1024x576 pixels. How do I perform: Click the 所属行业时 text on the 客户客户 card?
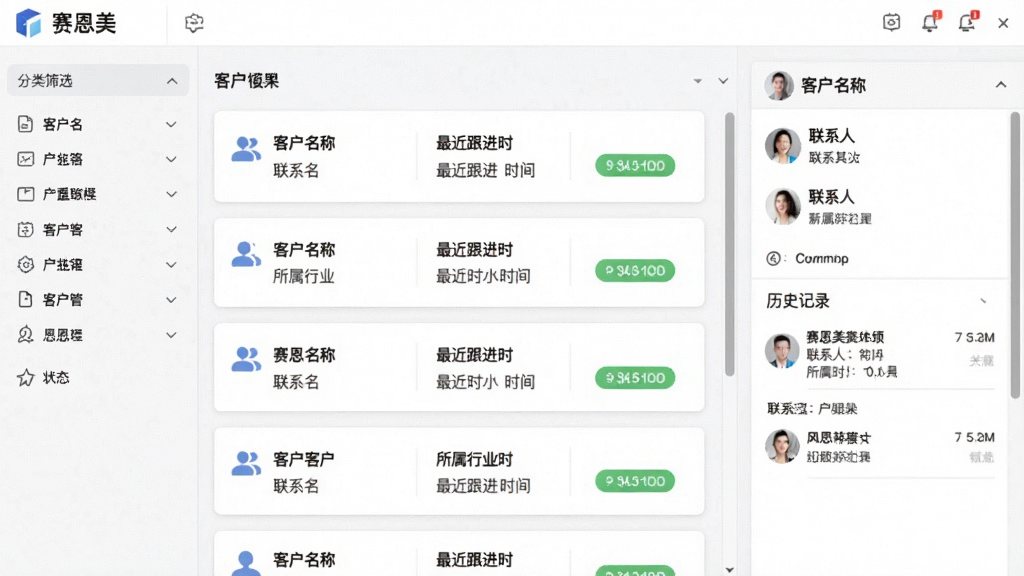tap(475, 460)
